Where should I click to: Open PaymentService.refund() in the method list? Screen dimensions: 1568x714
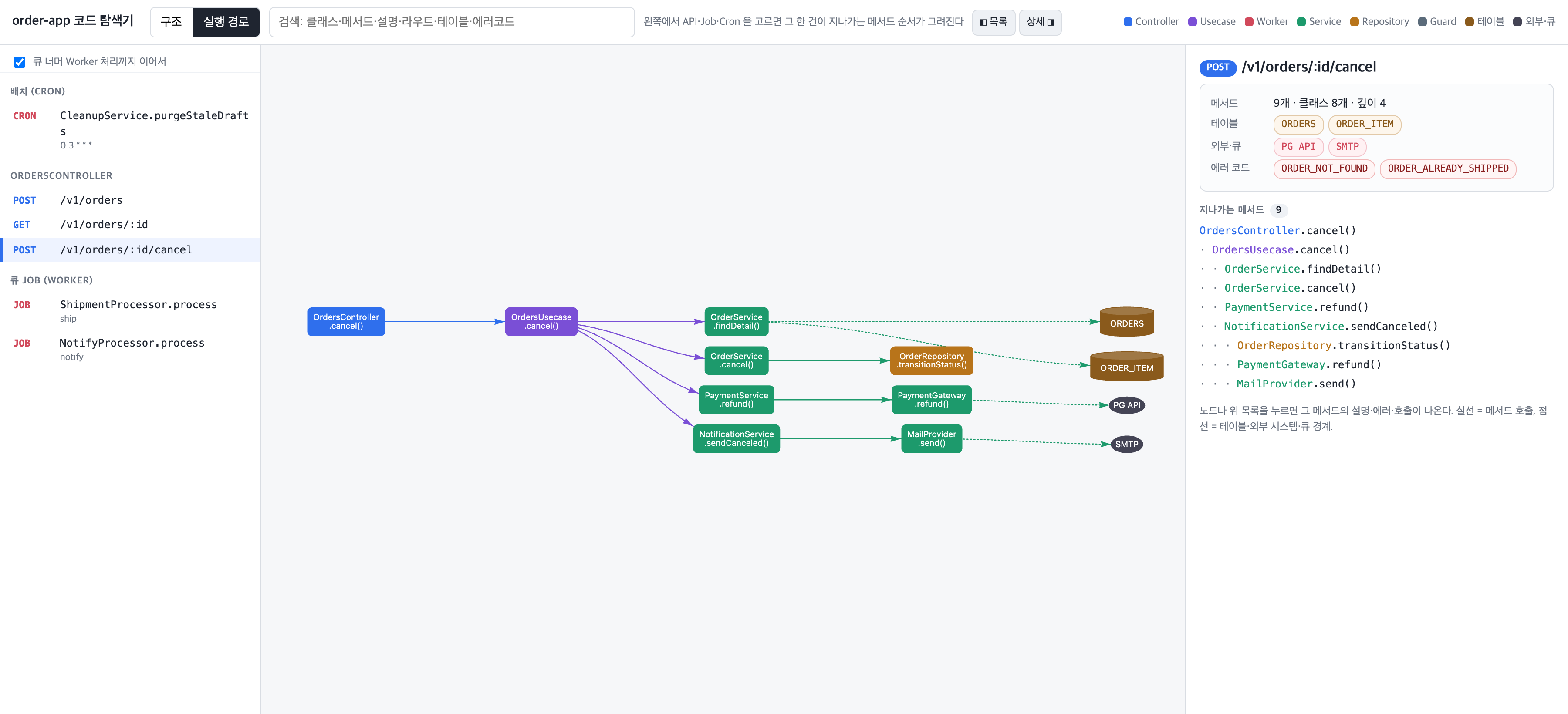coord(1296,307)
